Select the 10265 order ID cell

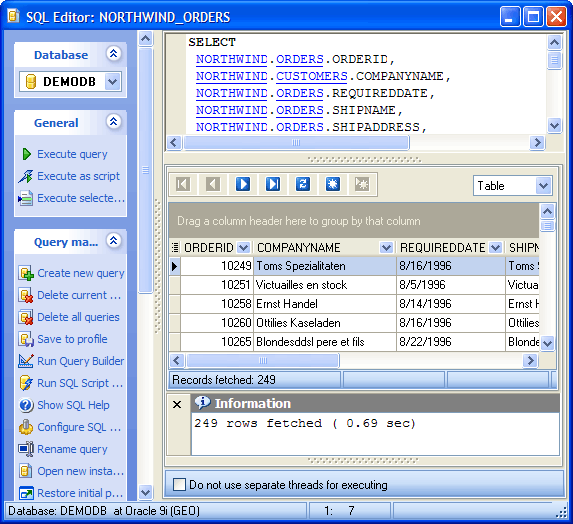(217, 342)
